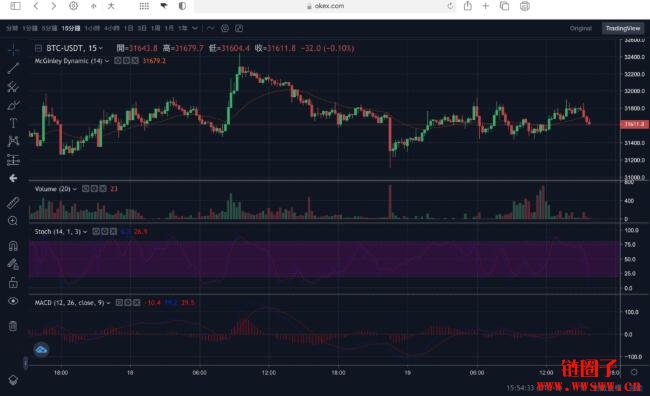650x396 pixels.
Task: Open the indicators menu icon
Action: [x=225, y=28]
